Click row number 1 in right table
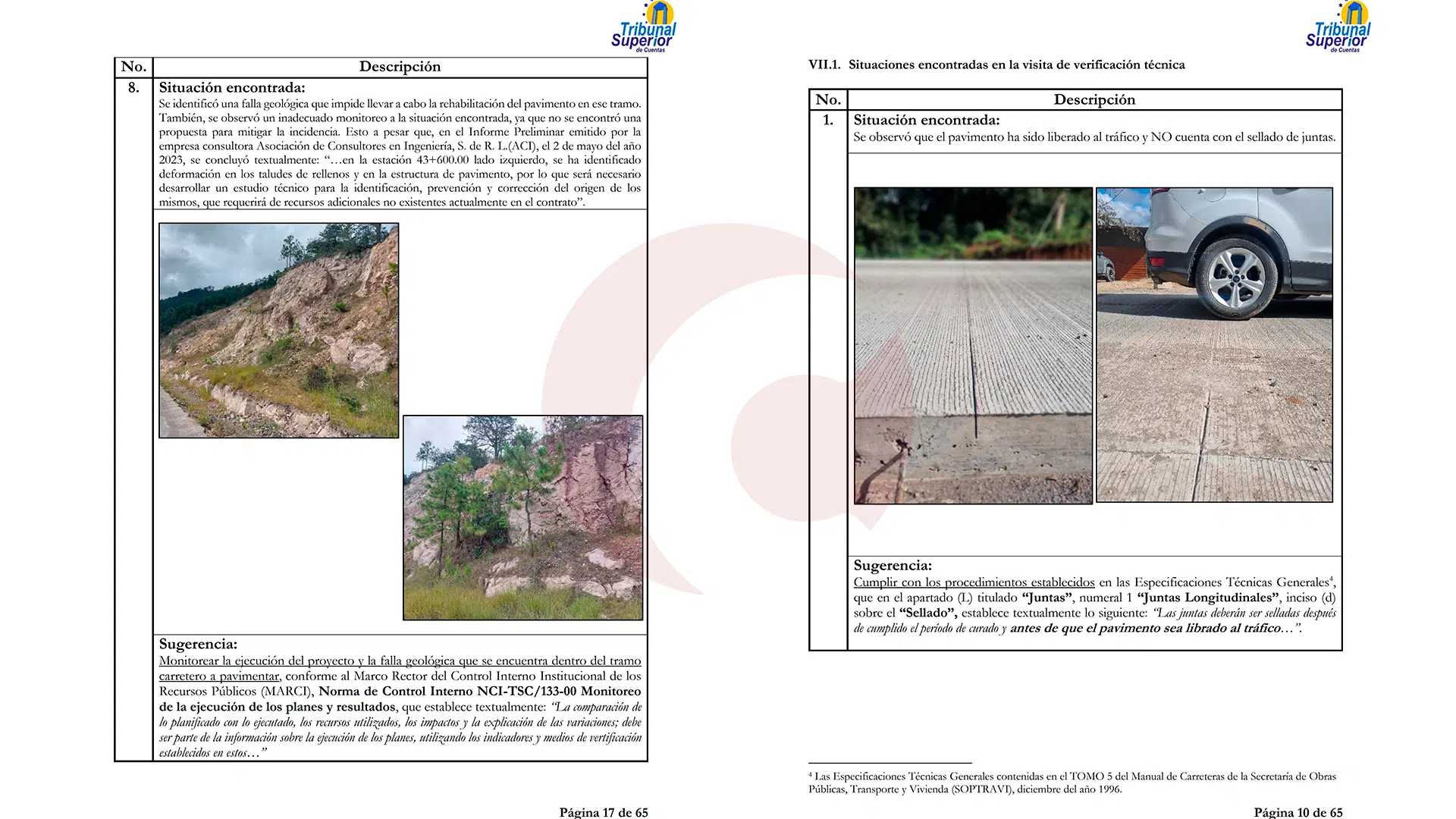Screen dimensions: 1456x819 828,121
